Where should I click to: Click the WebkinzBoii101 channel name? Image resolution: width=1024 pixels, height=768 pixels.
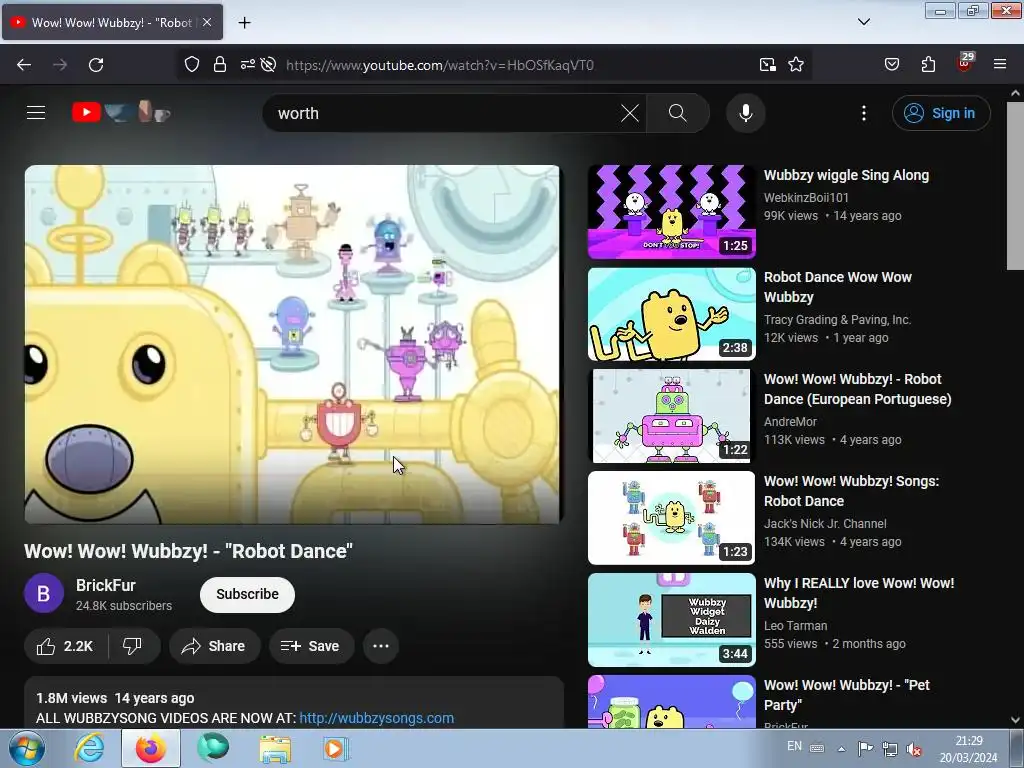pos(807,197)
